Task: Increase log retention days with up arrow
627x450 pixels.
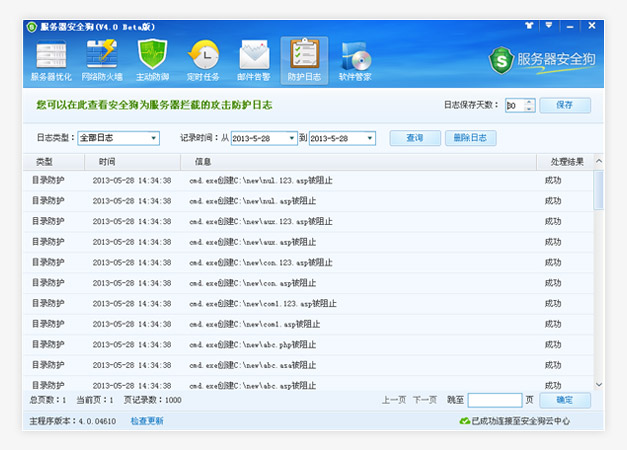Action: click(529, 101)
